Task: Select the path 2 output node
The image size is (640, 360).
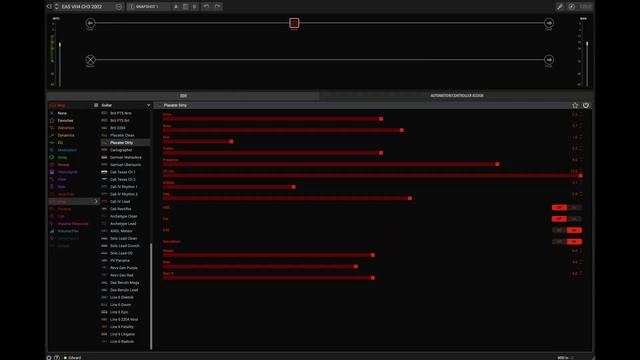Action: pos(549,60)
